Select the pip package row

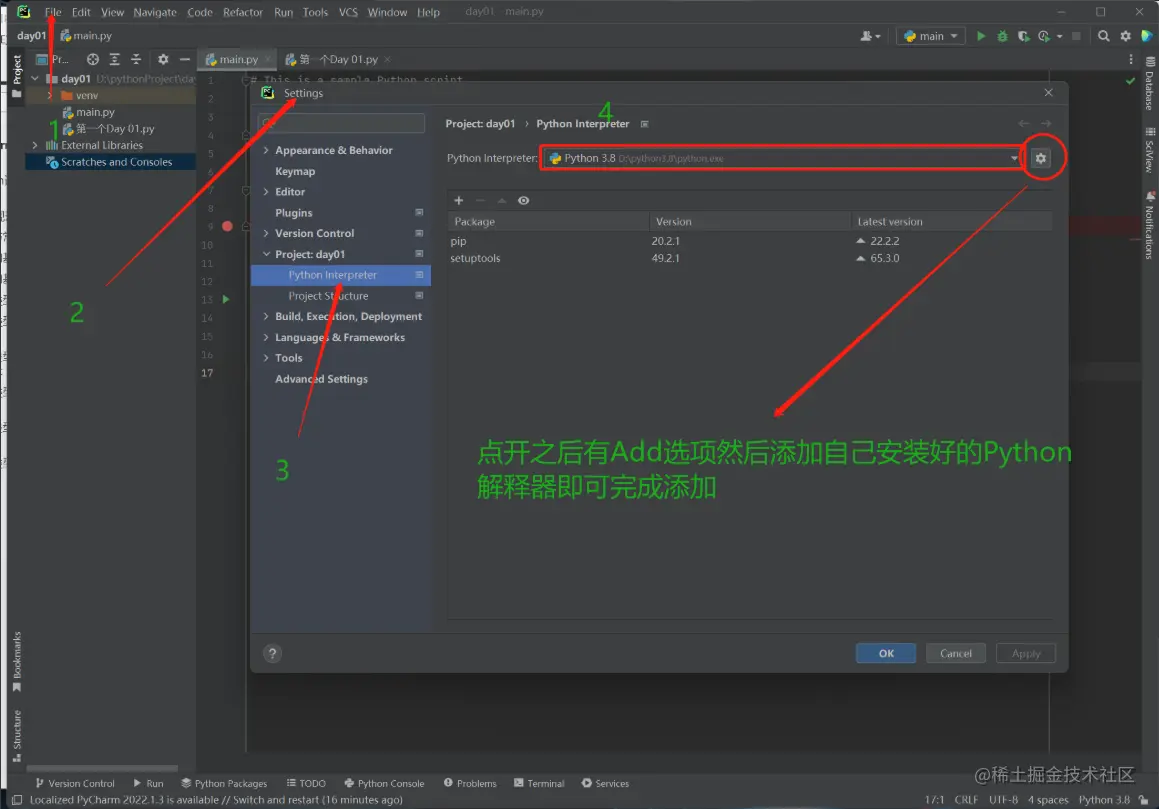(x=750, y=241)
